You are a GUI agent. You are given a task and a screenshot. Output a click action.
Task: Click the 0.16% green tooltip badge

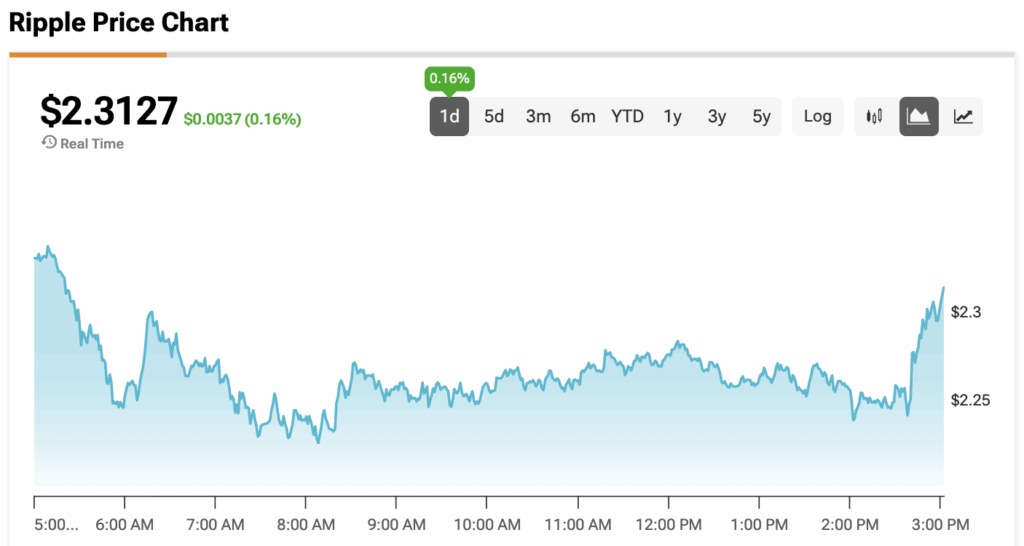point(449,78)
